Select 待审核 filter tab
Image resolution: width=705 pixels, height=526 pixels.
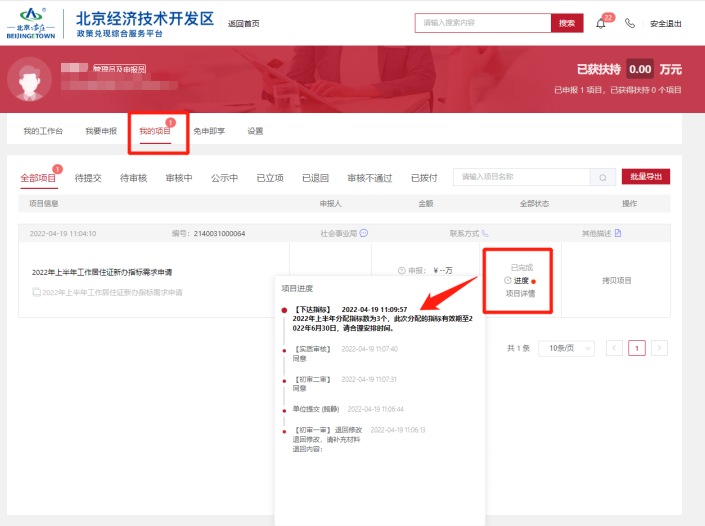tap(134, 178)
